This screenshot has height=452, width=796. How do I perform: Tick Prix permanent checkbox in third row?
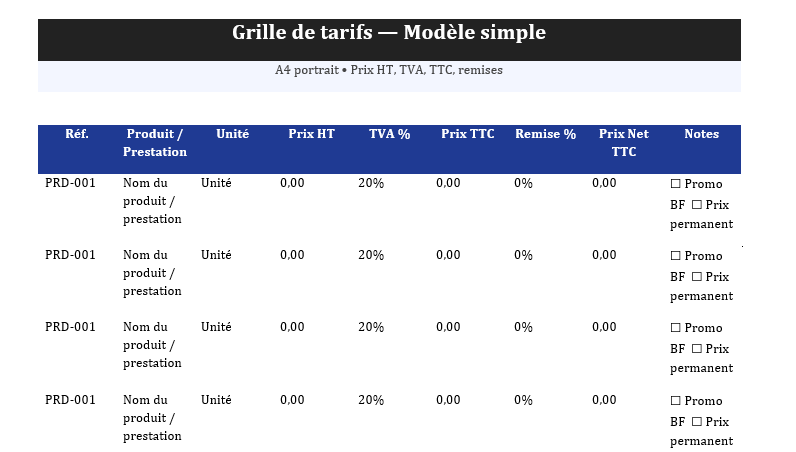pyautogui.click(x=696, y=349)
